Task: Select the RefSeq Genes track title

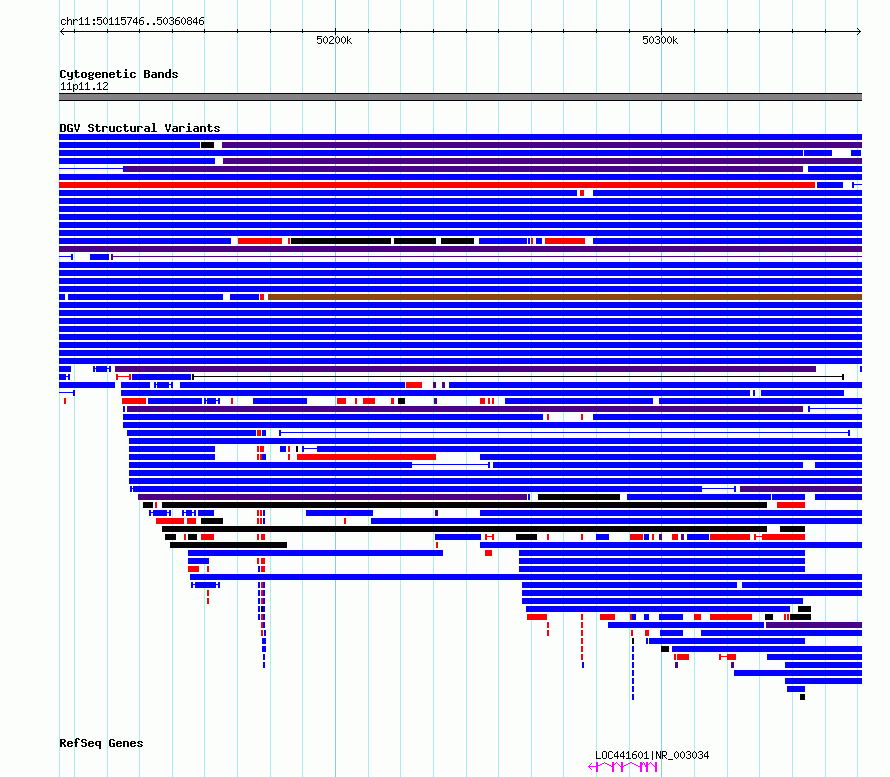Action: 101,743
